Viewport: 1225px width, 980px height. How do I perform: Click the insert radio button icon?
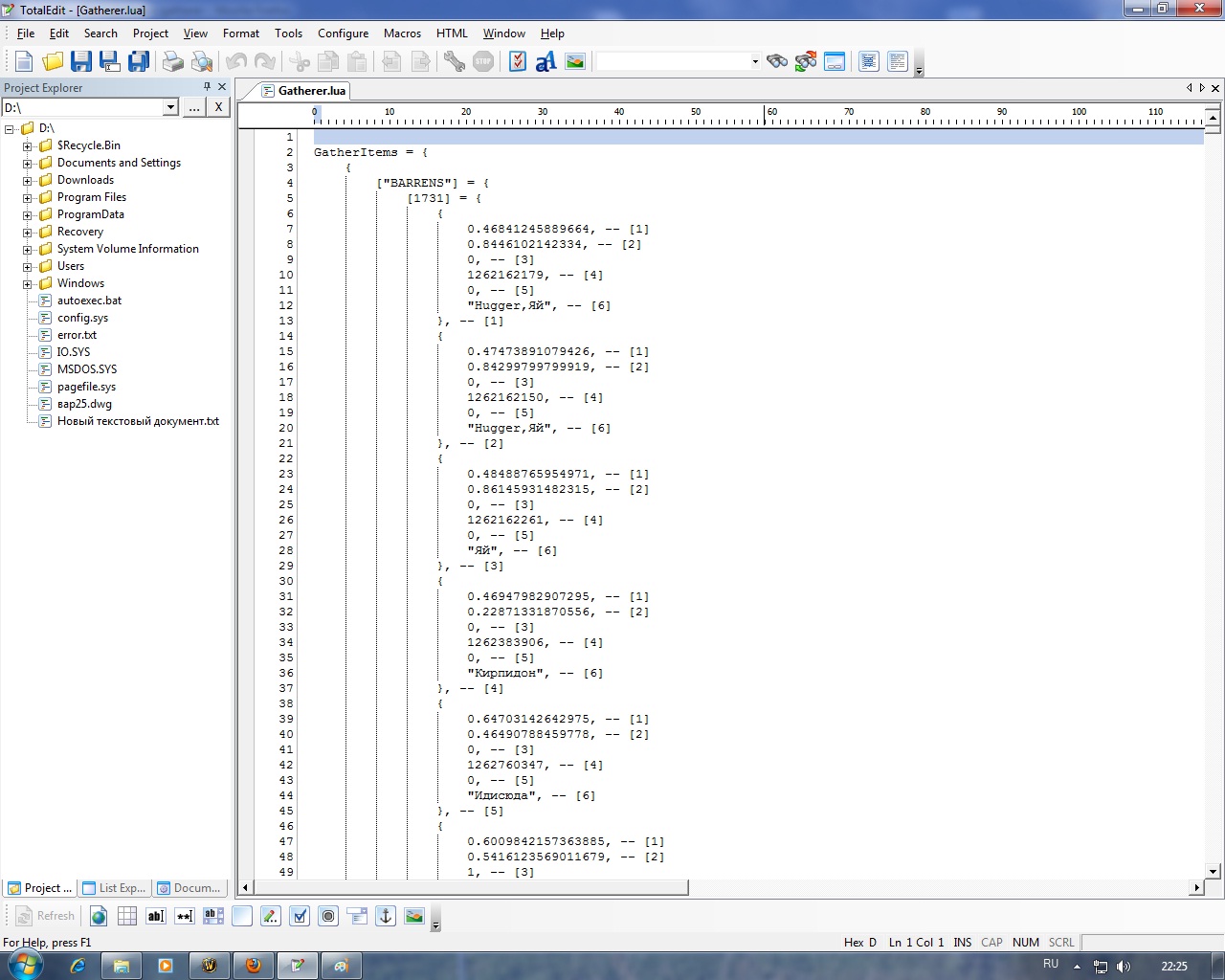click(x=328, y=916)
